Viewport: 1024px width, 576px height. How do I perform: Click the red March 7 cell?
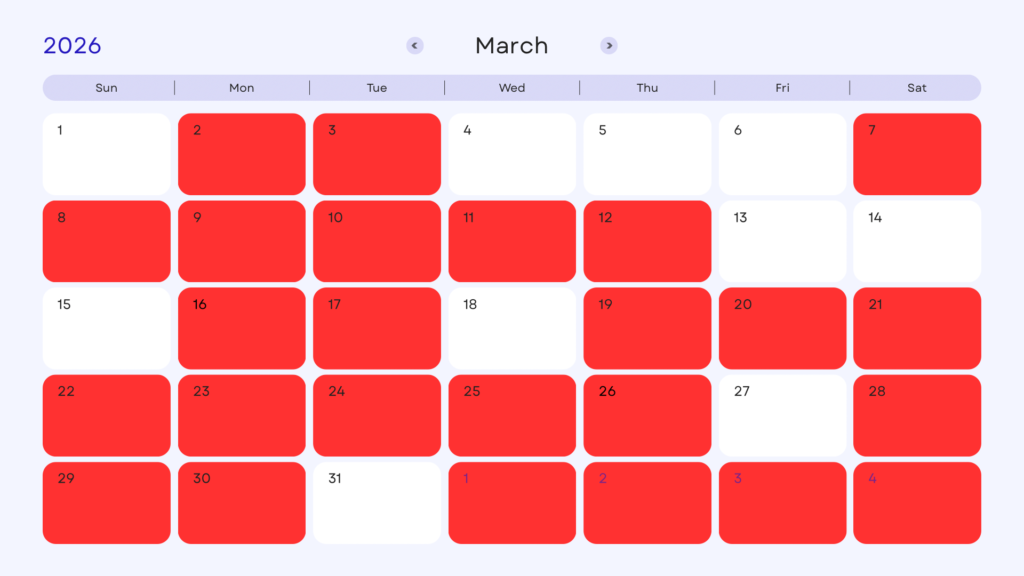917,154
